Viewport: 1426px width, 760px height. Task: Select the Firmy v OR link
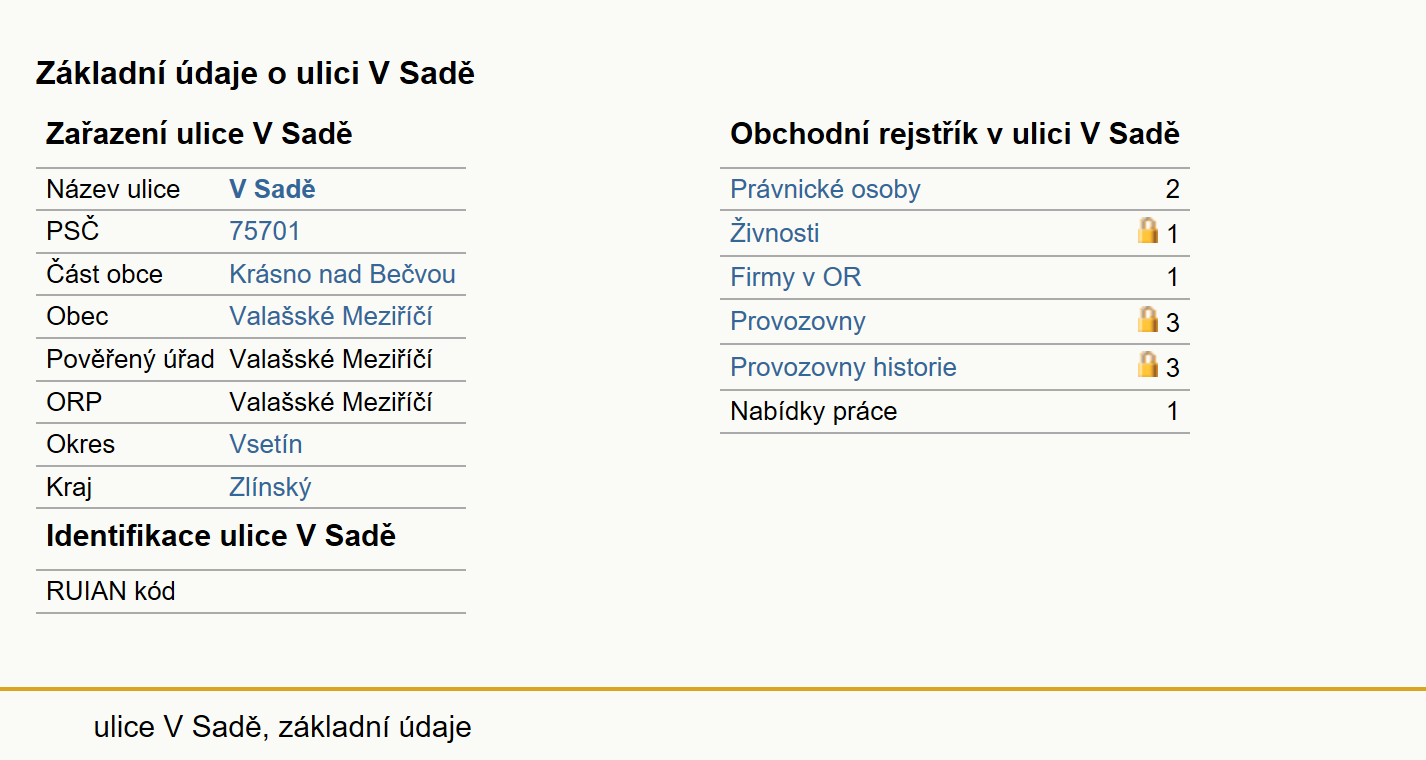tap(796, 278)
